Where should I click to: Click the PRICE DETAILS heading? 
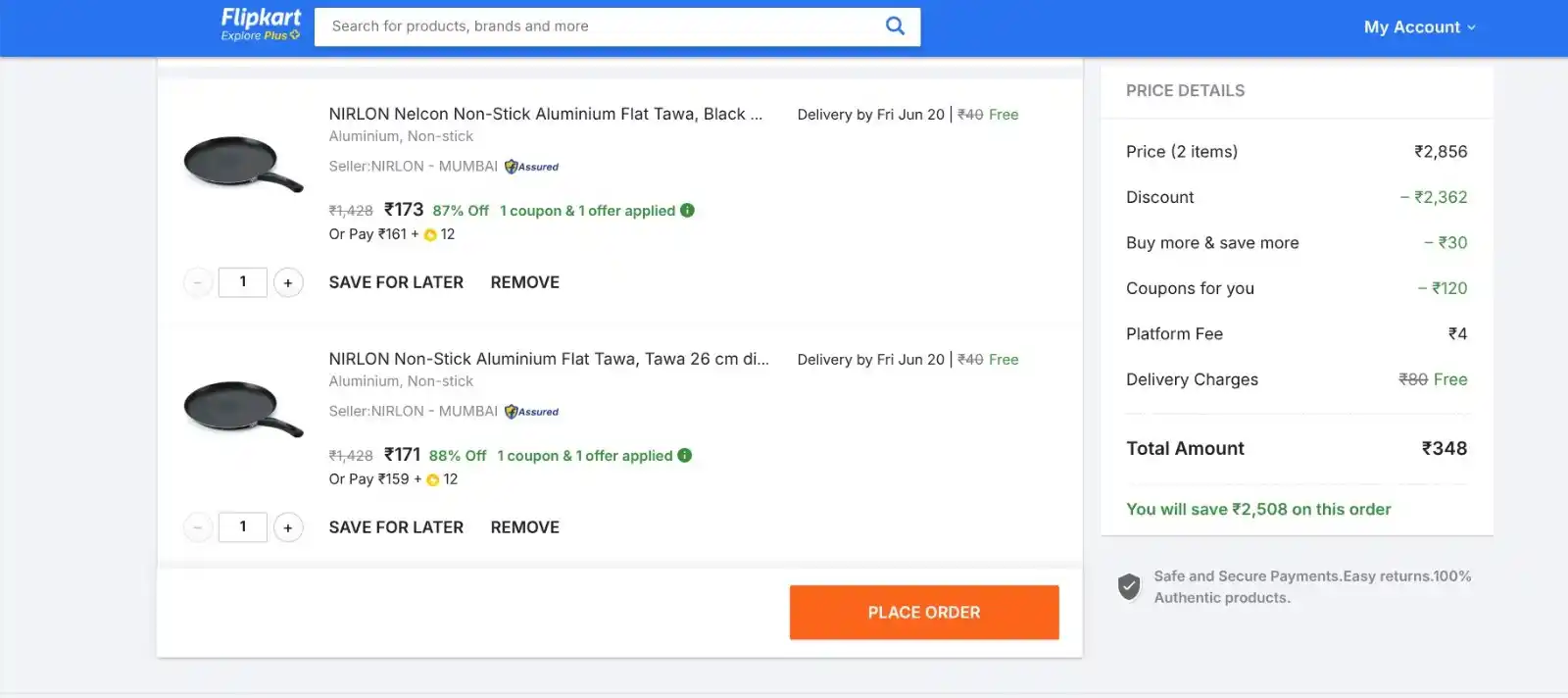point(1185,91)
